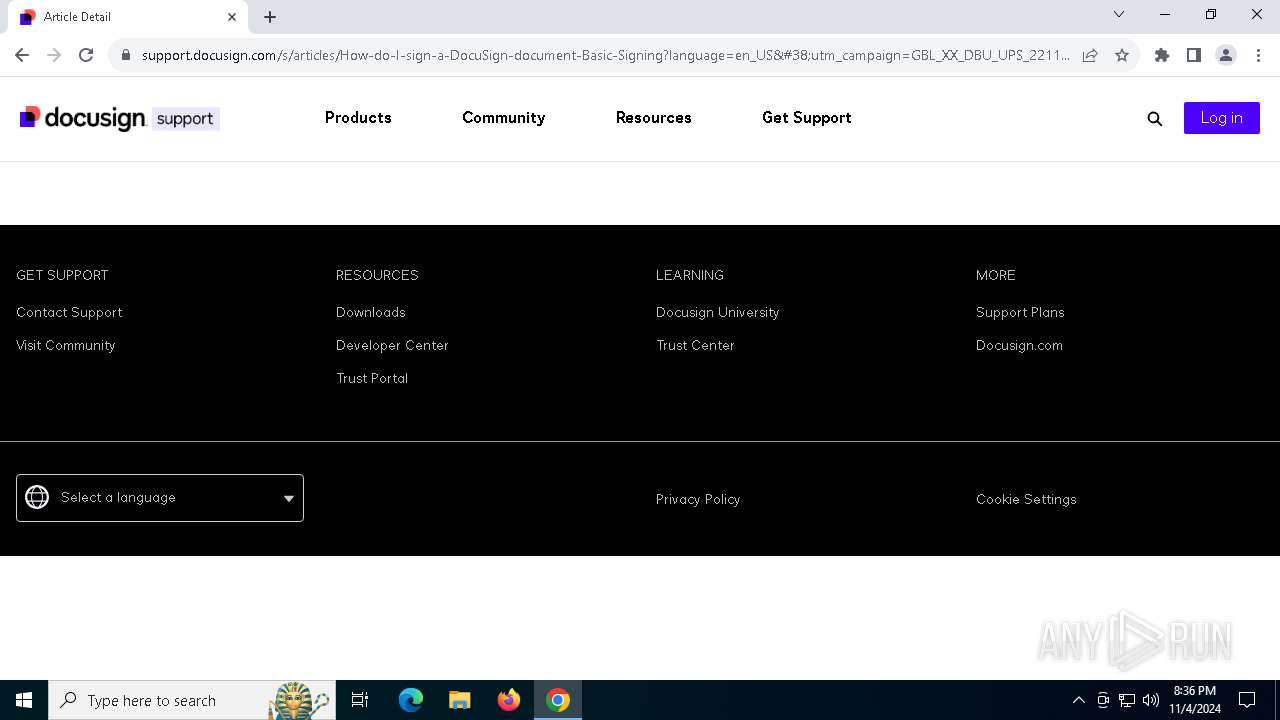This screenshot has height=720, width=1280.
Task: Go forward with the browser forward arrow
Action: pos(54,55)
